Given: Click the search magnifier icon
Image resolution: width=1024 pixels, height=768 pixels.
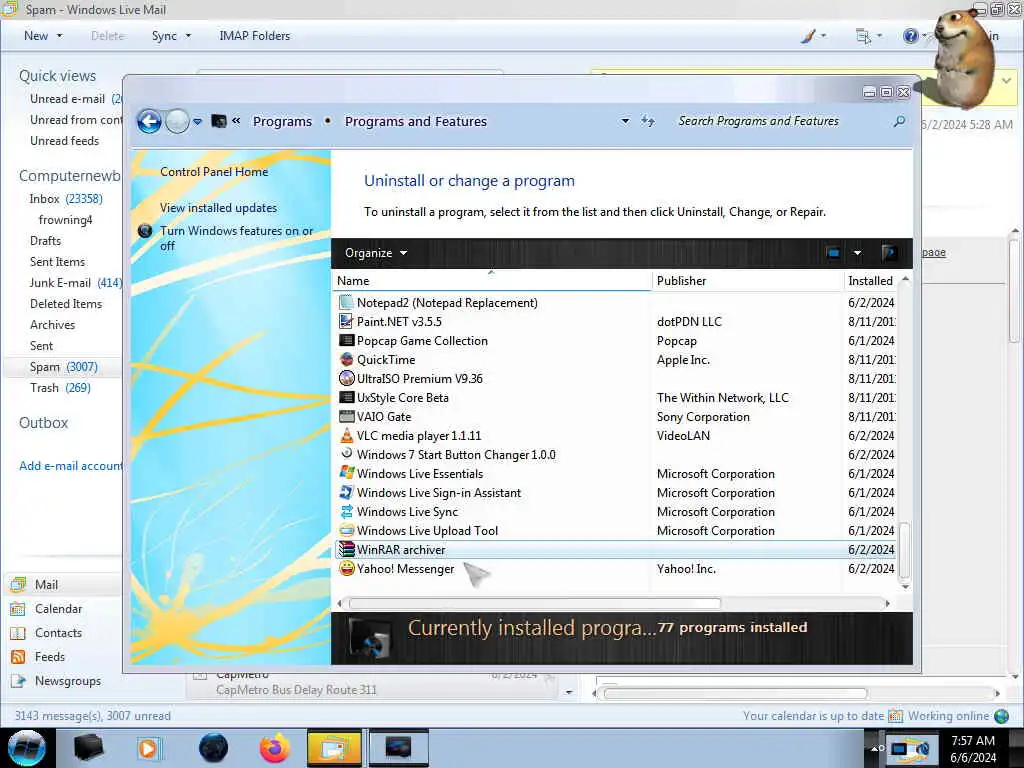Looking at the screenshot, I should 899,121.
